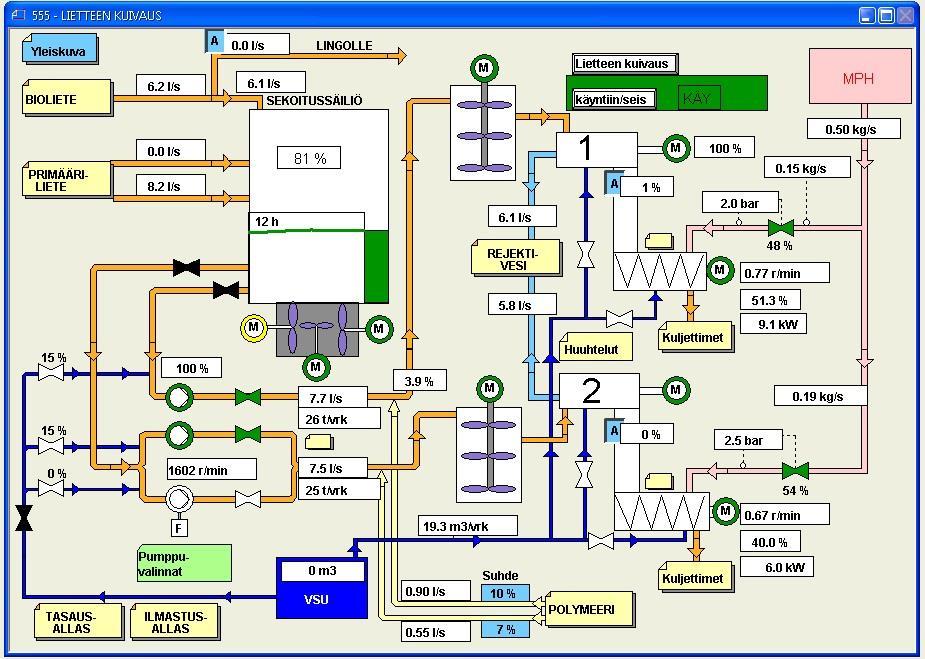Open Pumppuvalinnat pump selections
Viewport: 925px width, 659px height.
184,564
